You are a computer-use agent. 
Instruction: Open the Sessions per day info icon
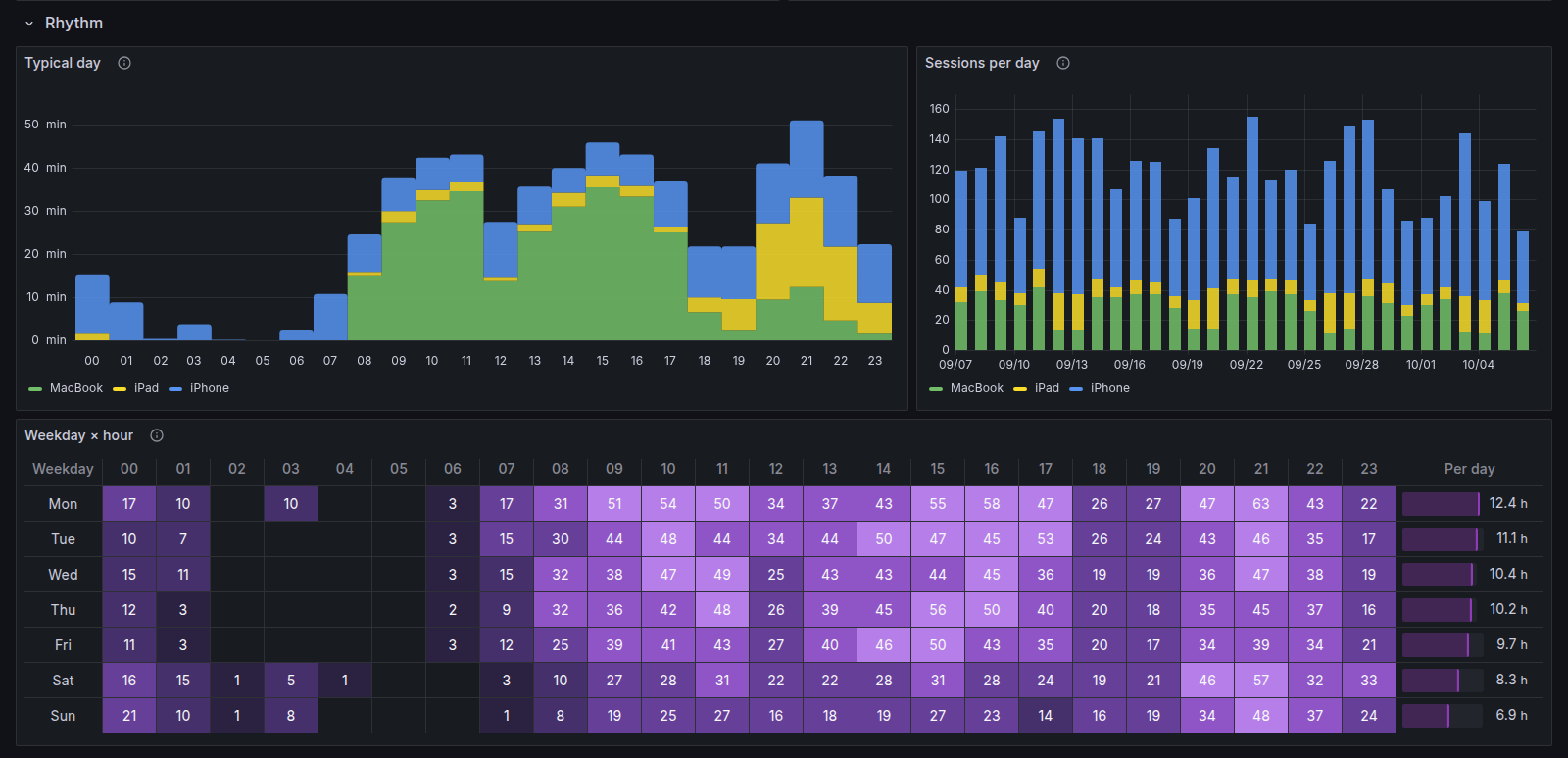pos(1063,63)
